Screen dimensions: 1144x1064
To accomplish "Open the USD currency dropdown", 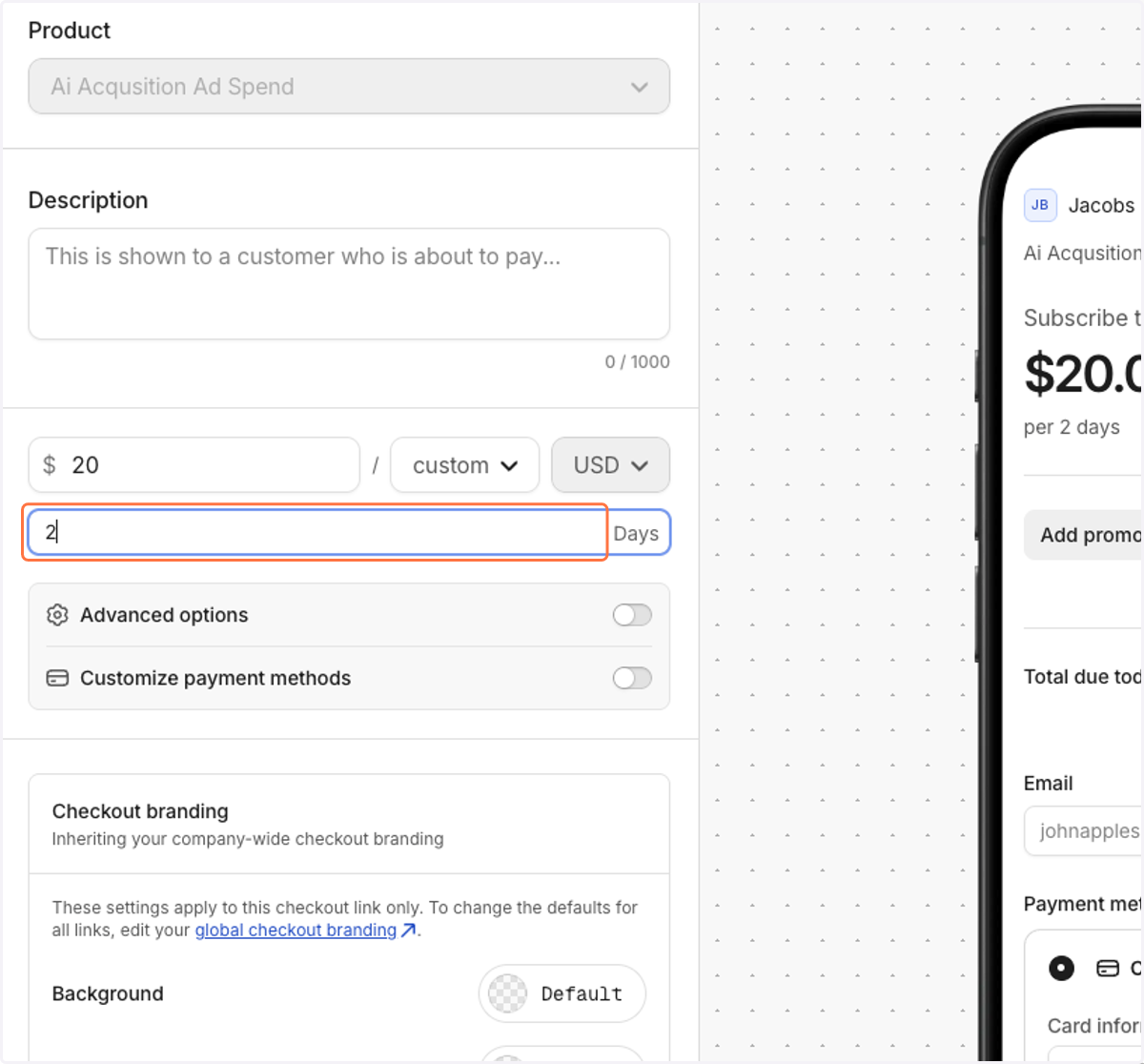I will tap(611, 465).
